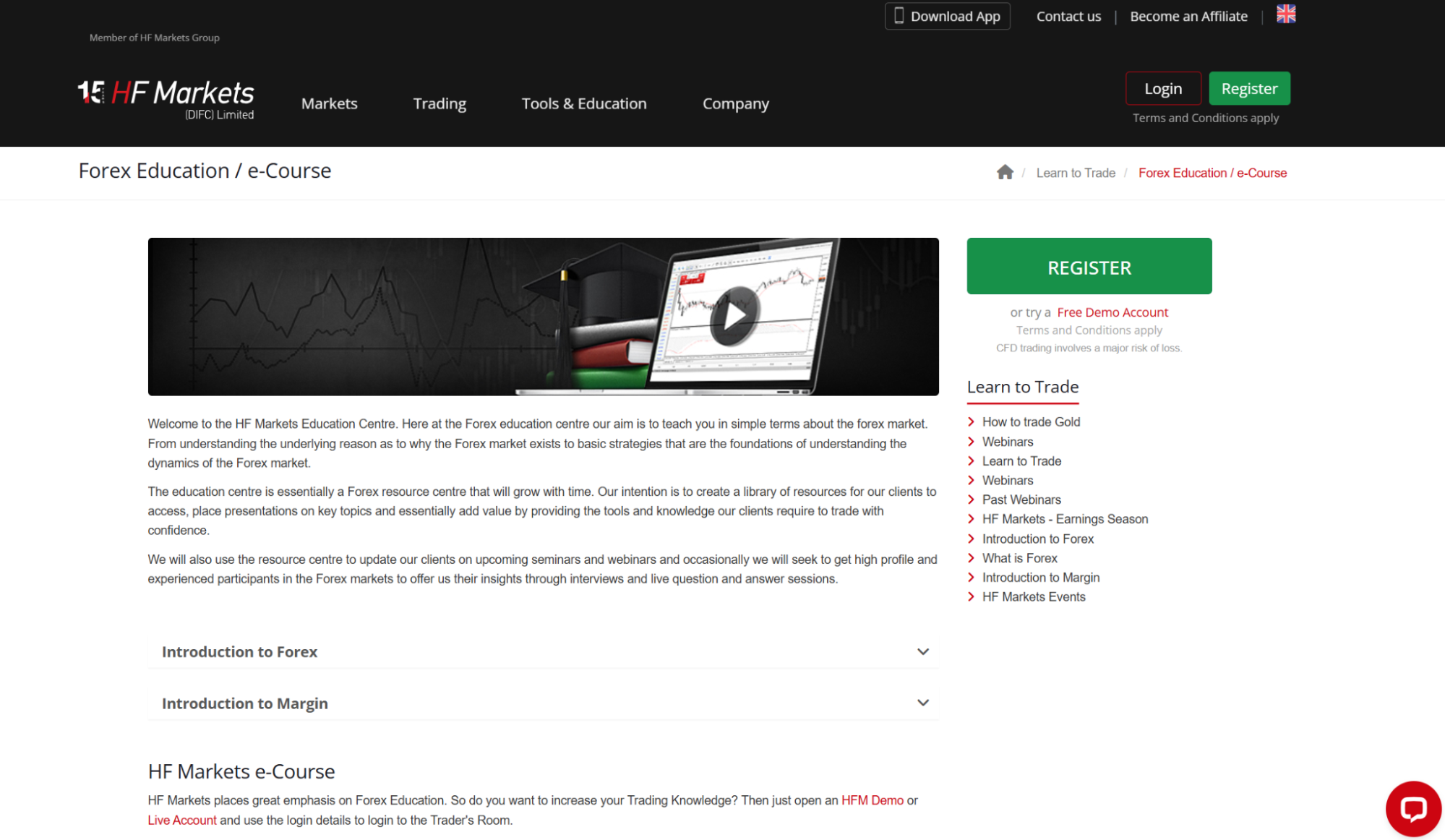Click the Login button
1445x840 pixels.
(1162, 88)
